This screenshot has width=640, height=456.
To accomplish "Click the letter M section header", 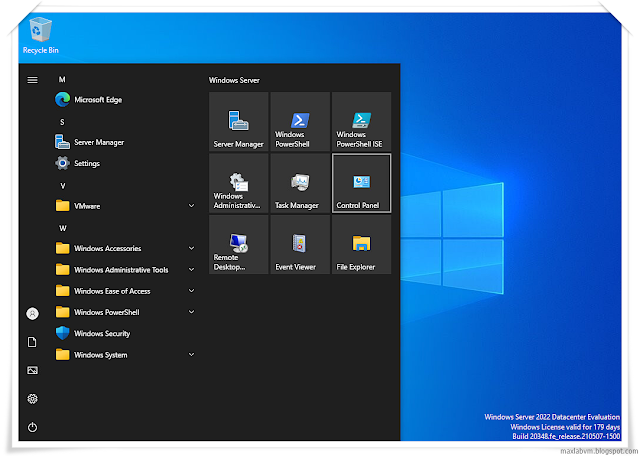I will click(62, 80).
